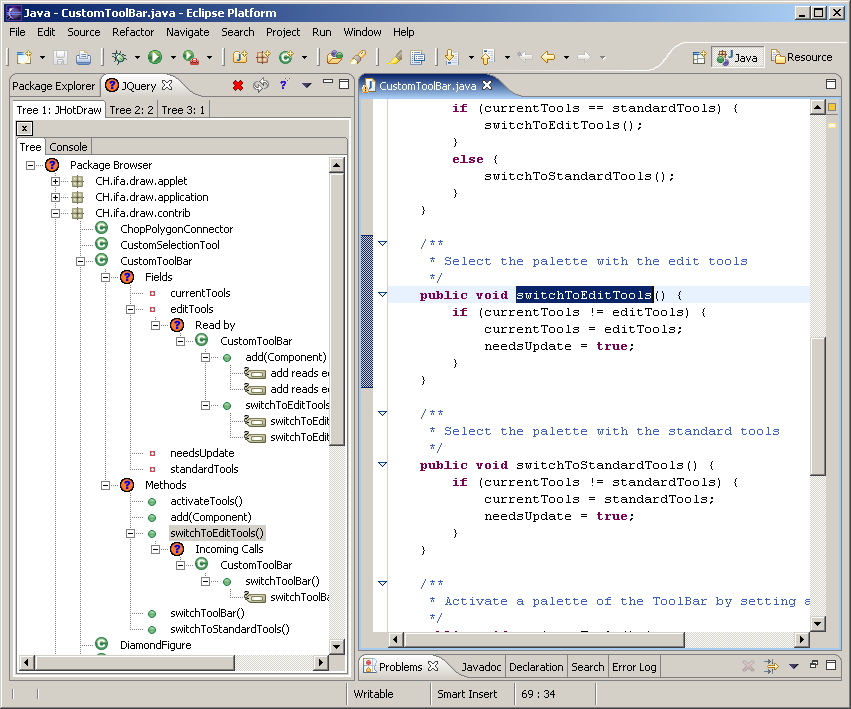Viewport: 851px width, 709px height.
Task: Open the Navigate menu
Action: [187, 32]
